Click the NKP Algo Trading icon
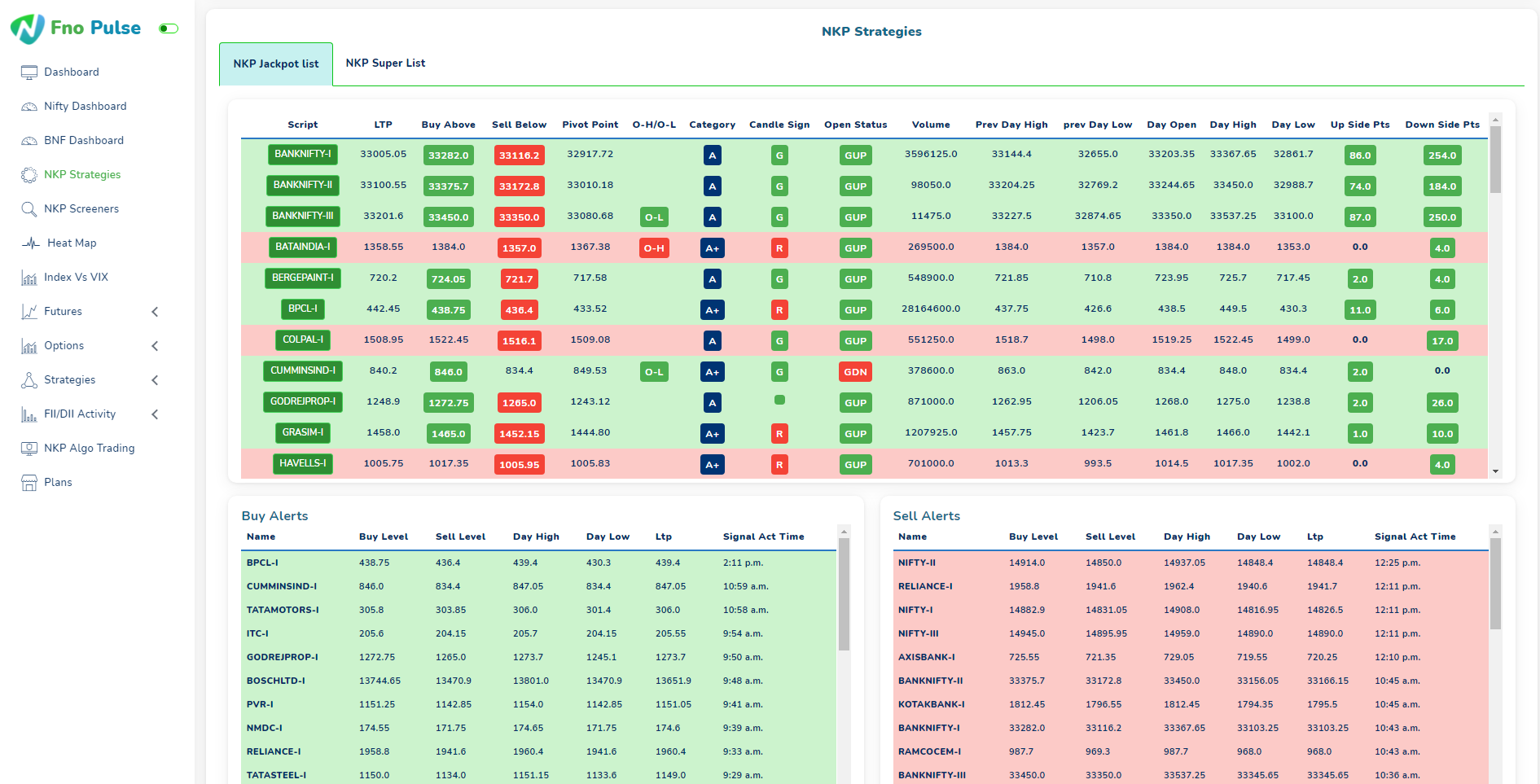The image size is (1540, 784). pyautogui.click(x=29, y=449)
